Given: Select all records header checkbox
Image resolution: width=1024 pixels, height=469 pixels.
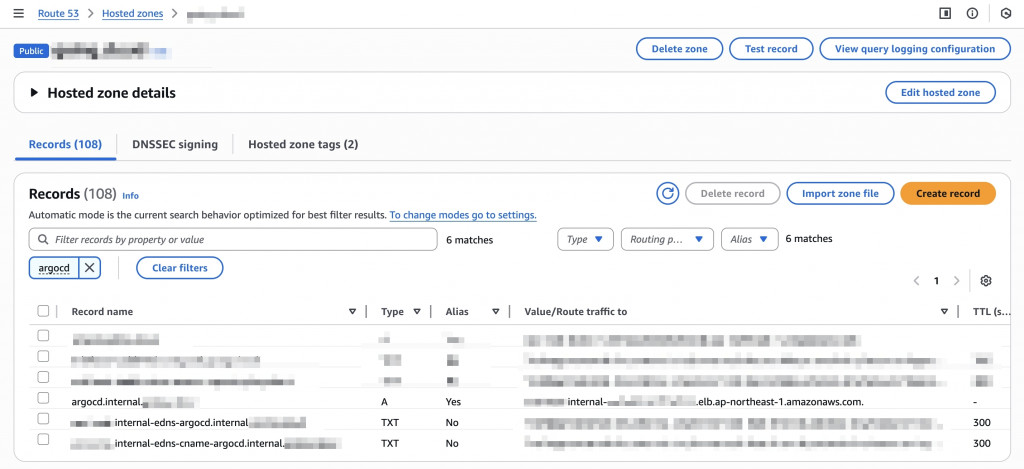Looking at the screenshot, I should (43, 311).
